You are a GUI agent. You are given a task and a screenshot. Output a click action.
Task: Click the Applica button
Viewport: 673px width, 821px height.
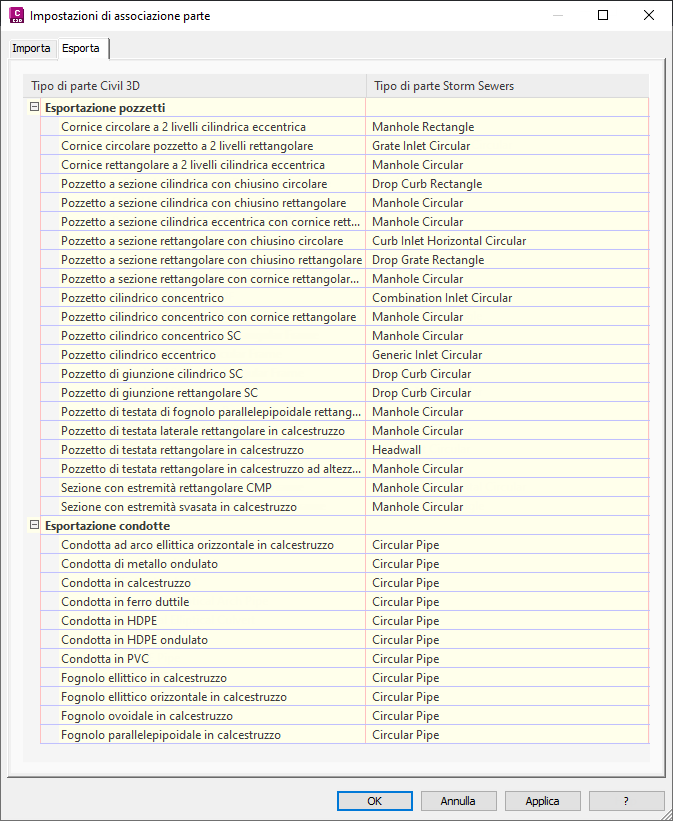point(543,801)
